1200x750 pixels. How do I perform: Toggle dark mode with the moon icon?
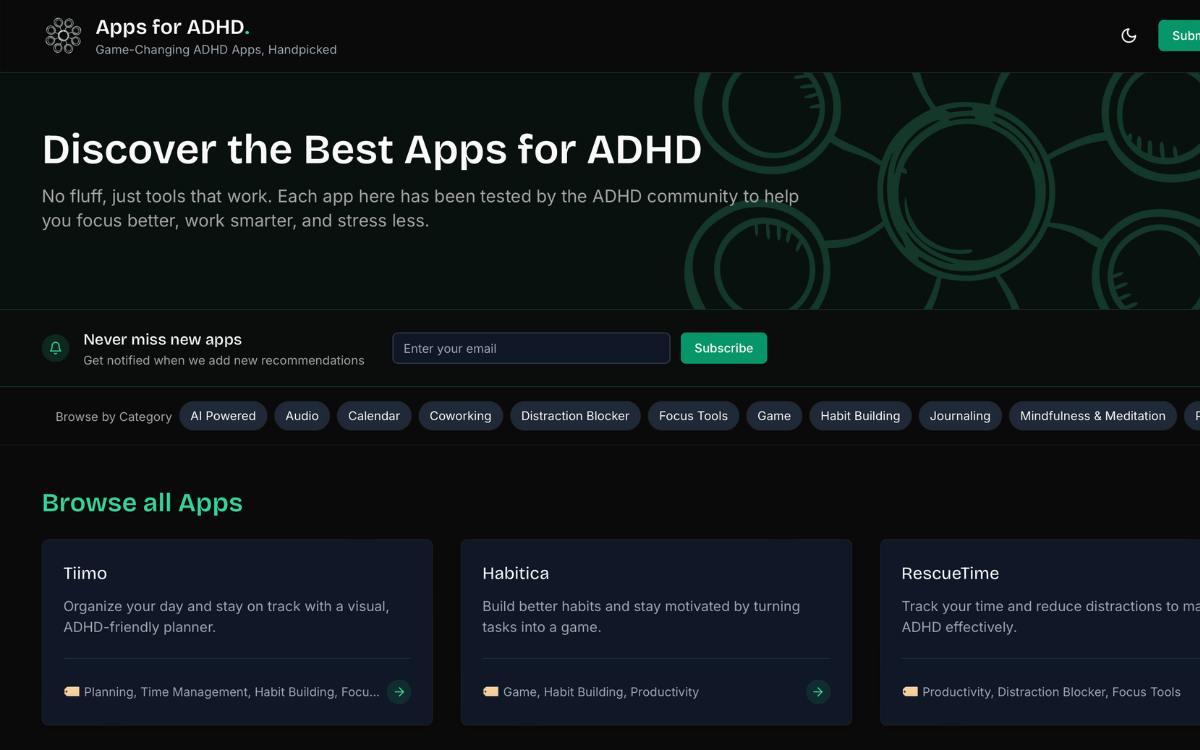1129,36
